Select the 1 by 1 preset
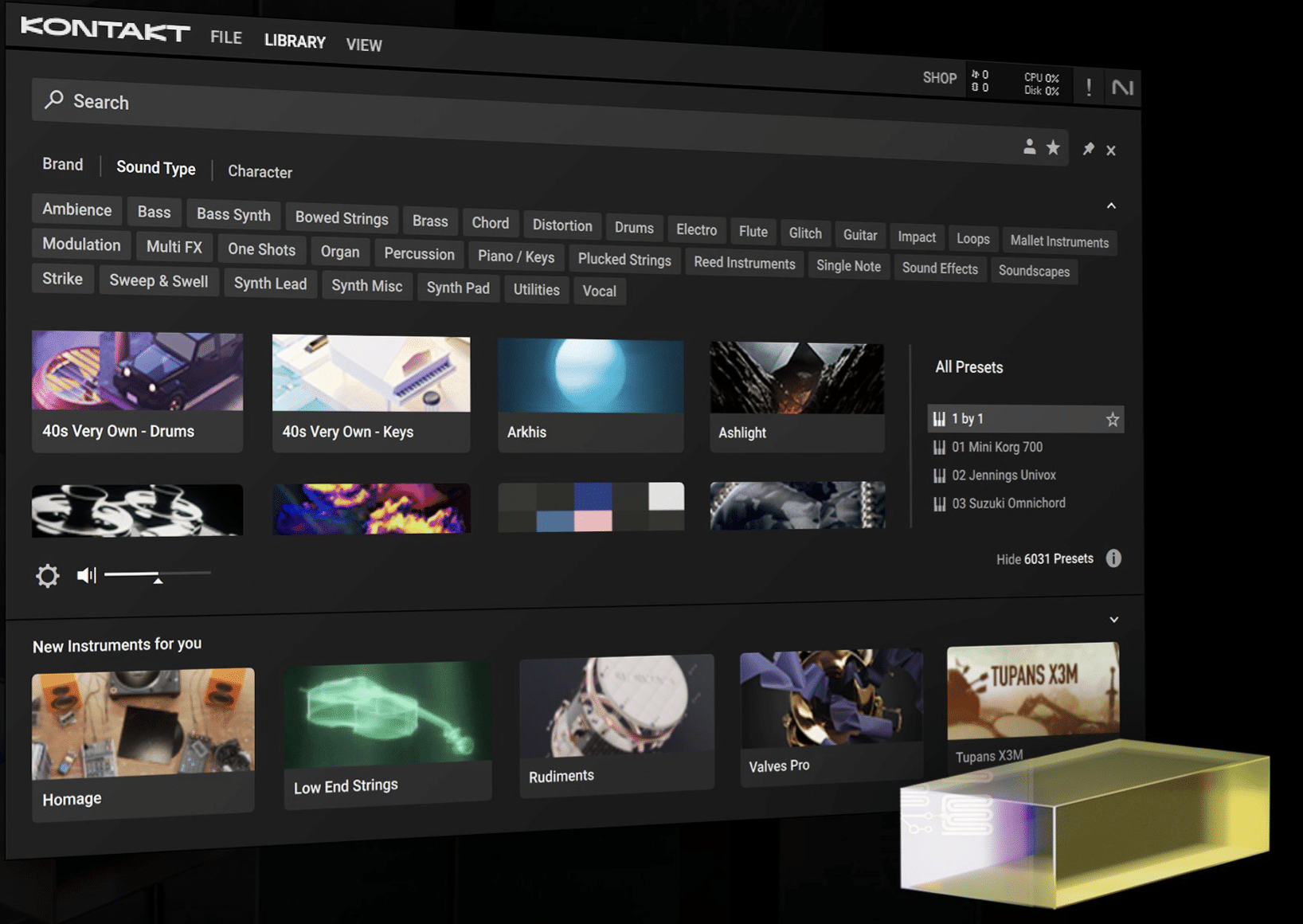 click(x=1025, y=419)
